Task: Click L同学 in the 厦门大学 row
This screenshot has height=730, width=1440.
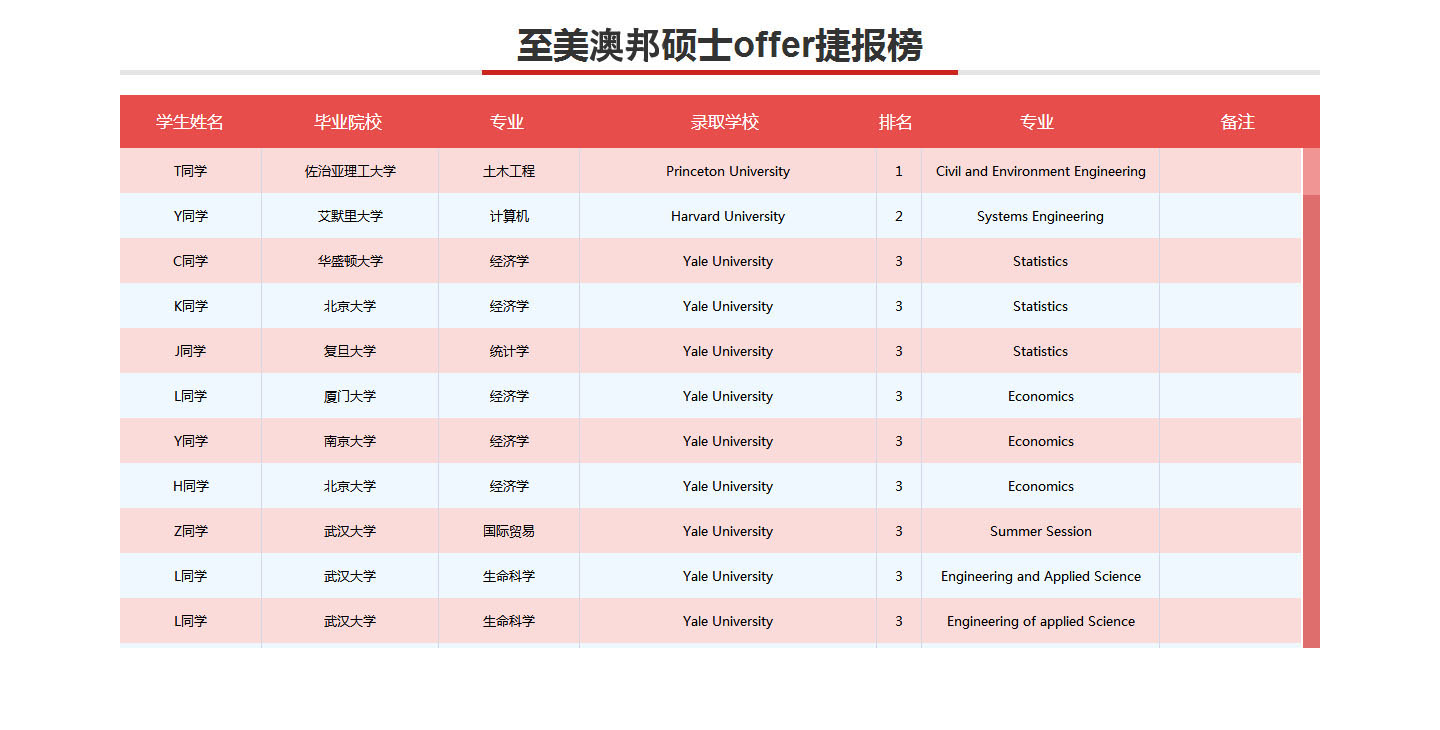Action: pyautogui.click(x=191, y=396)
